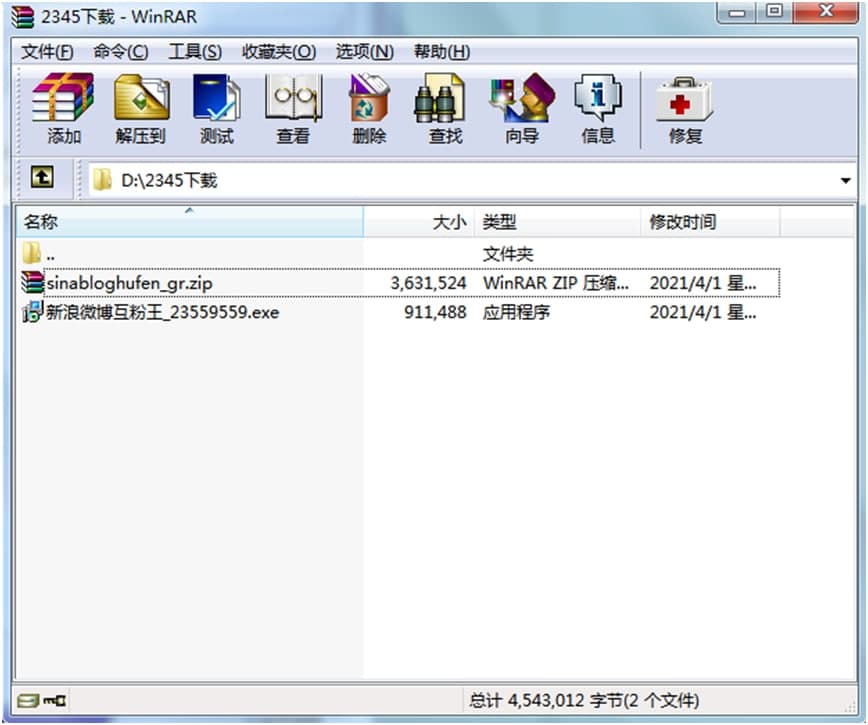Screen dimensions: 868x725
Task: Click status text 总计 4,543,012 字节
Action: click(583, 701)
